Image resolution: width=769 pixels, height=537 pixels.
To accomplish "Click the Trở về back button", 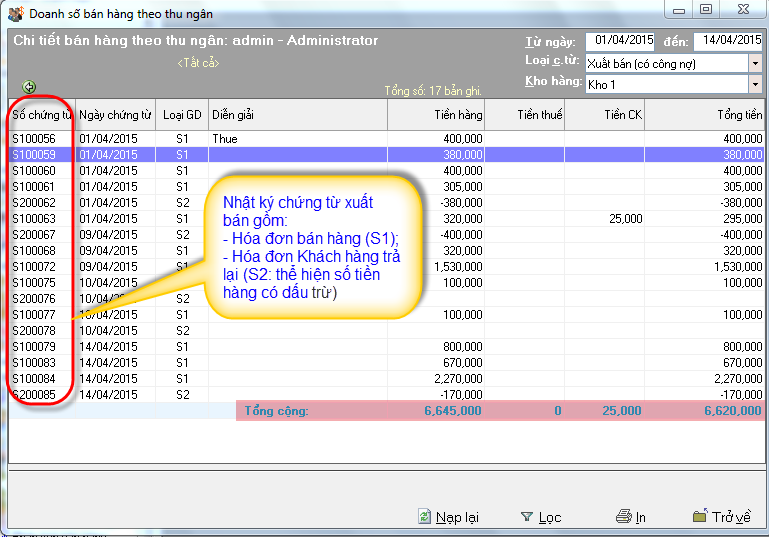I will 721,517.
